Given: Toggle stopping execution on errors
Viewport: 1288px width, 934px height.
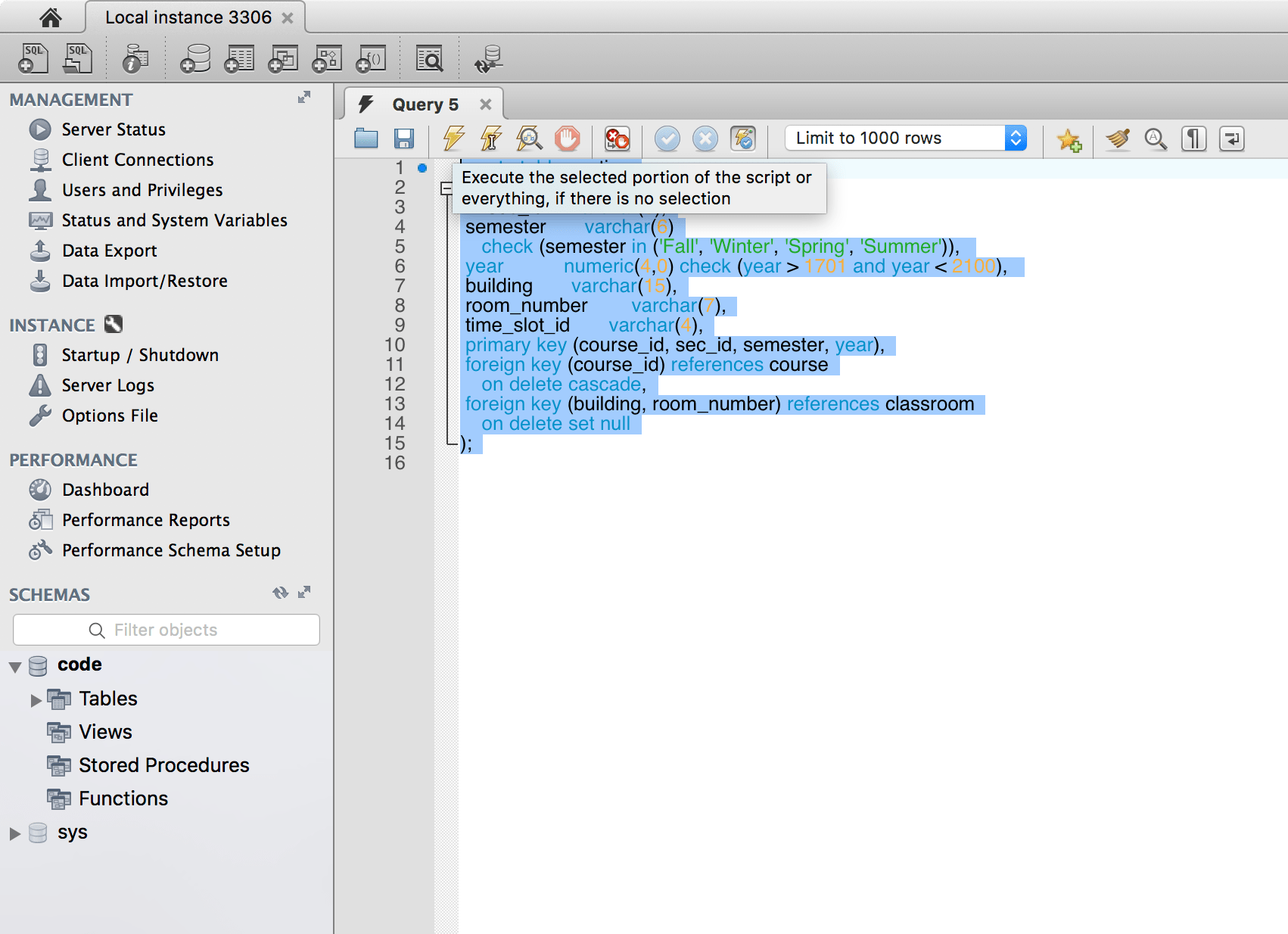Looking at the screenshot, I should [615, 139].
